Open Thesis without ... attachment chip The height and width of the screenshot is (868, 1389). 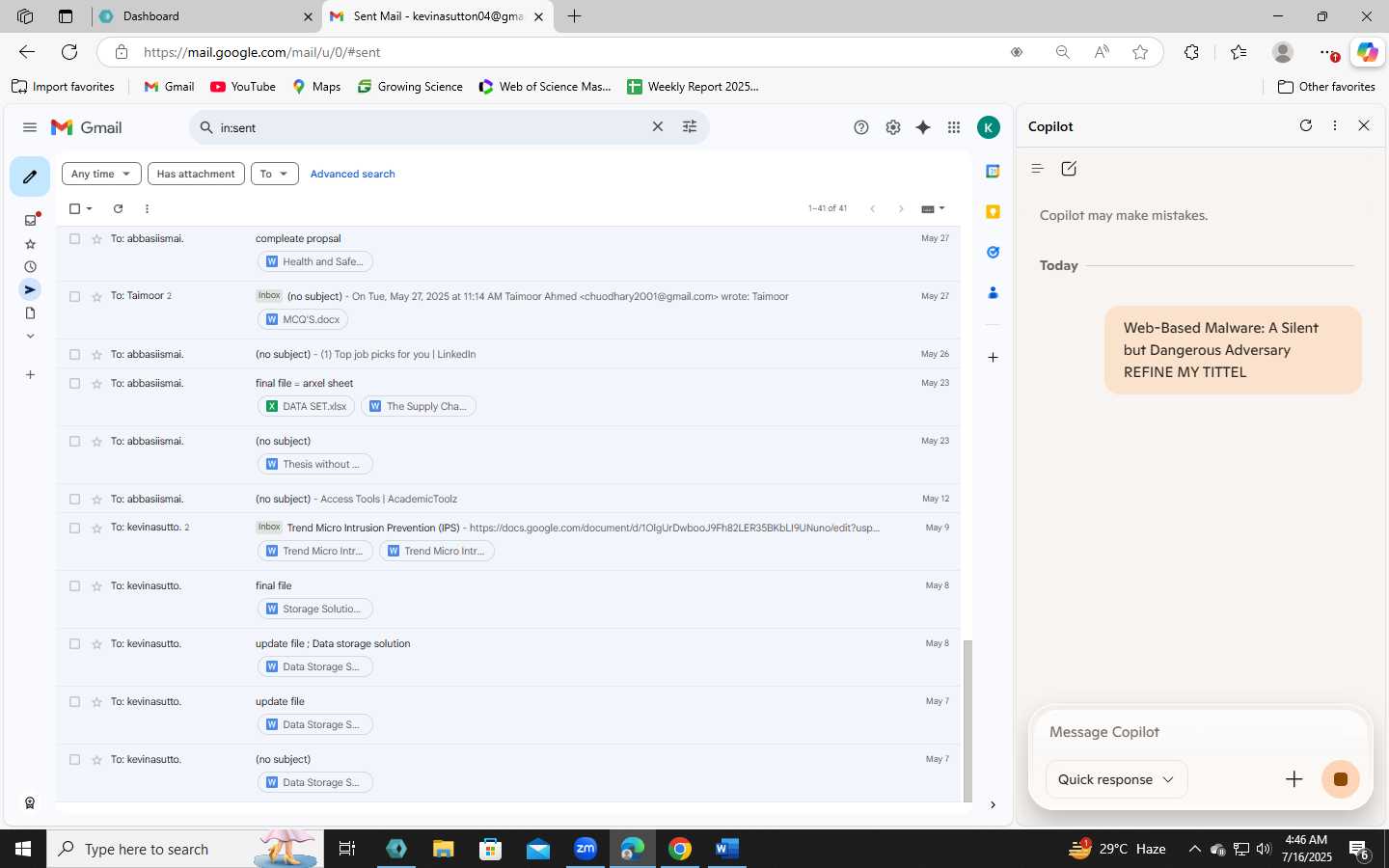tap(314, 464)
